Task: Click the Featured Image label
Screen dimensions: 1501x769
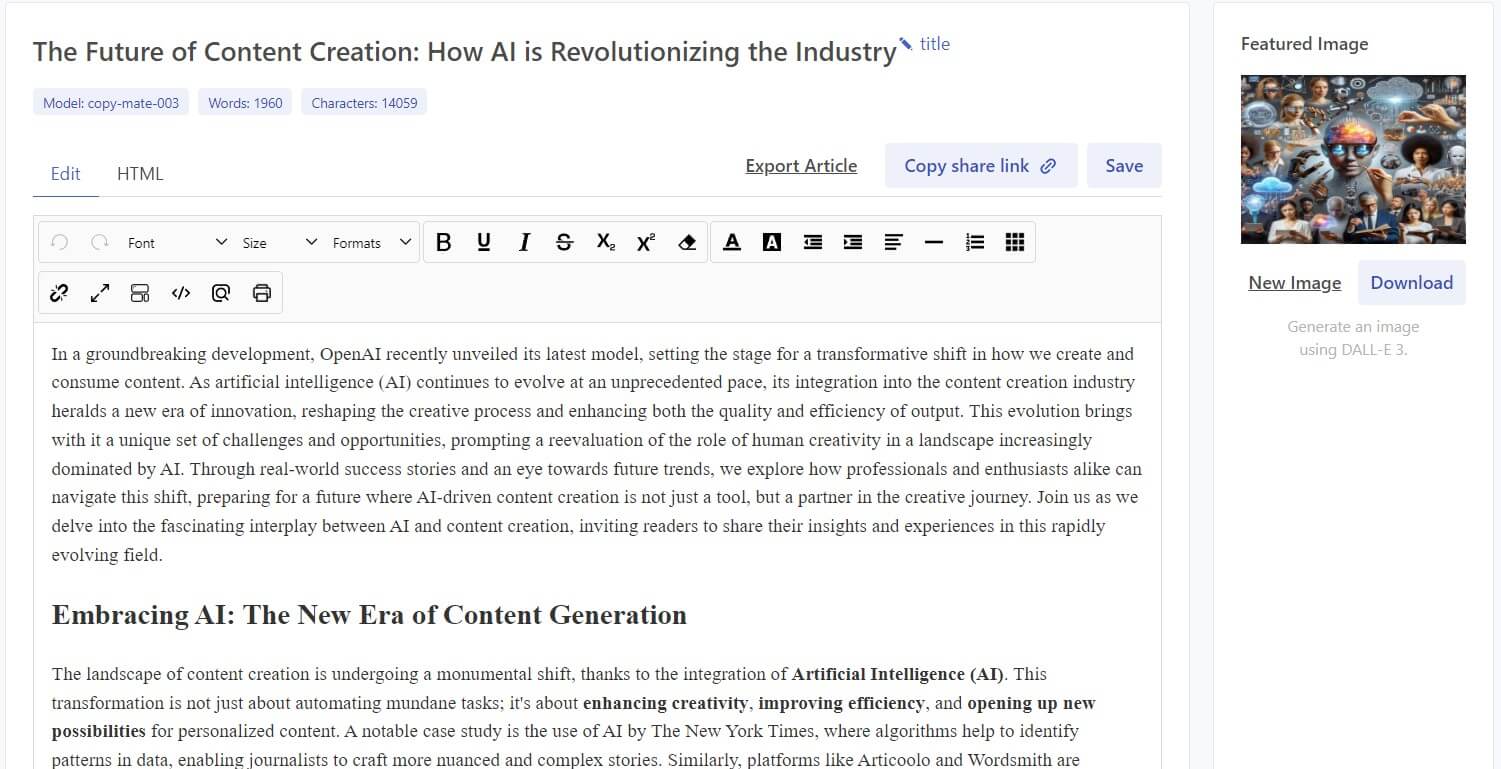Action: pos(1304,44)
